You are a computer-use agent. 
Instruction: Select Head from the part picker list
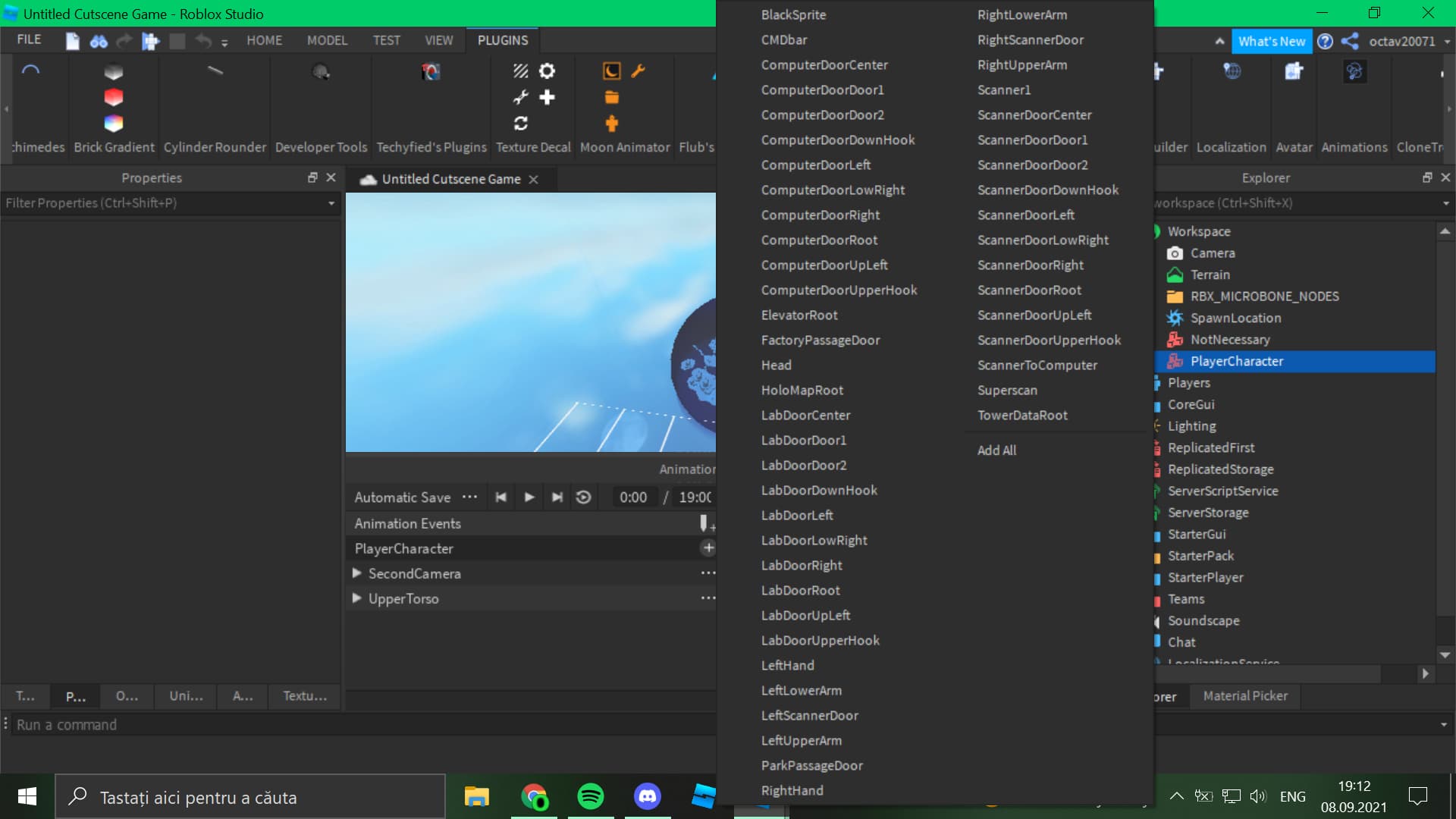(x=776, y=365)
